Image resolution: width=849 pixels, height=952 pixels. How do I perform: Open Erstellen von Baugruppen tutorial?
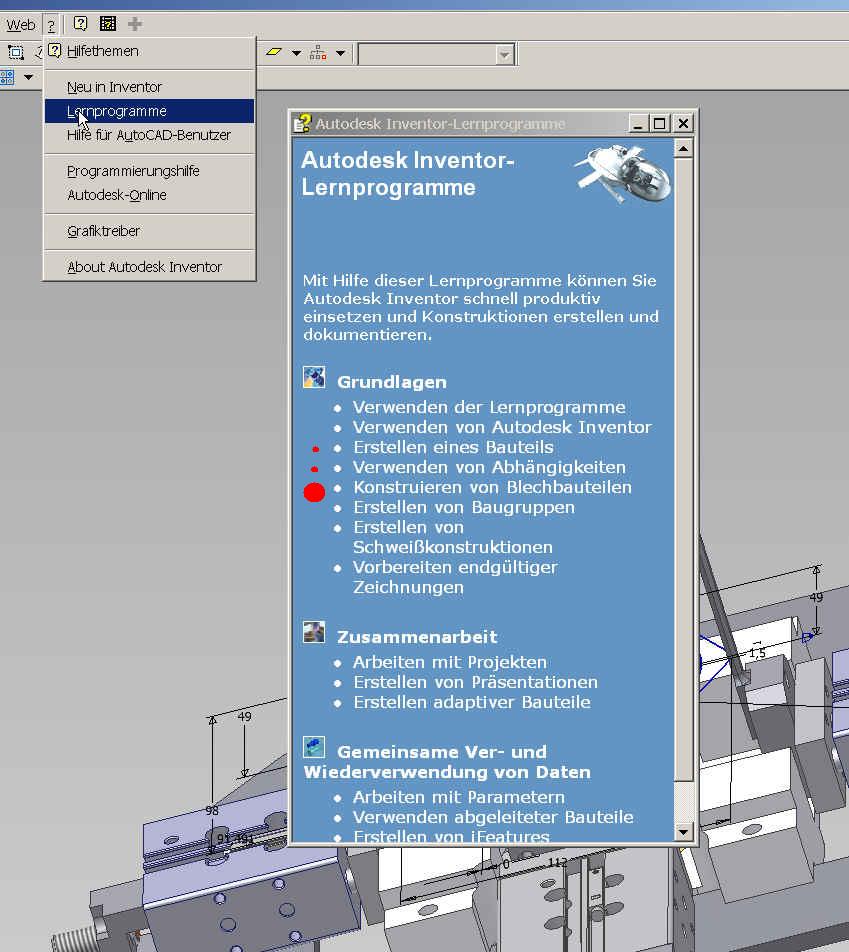click(x=464, y=508)
